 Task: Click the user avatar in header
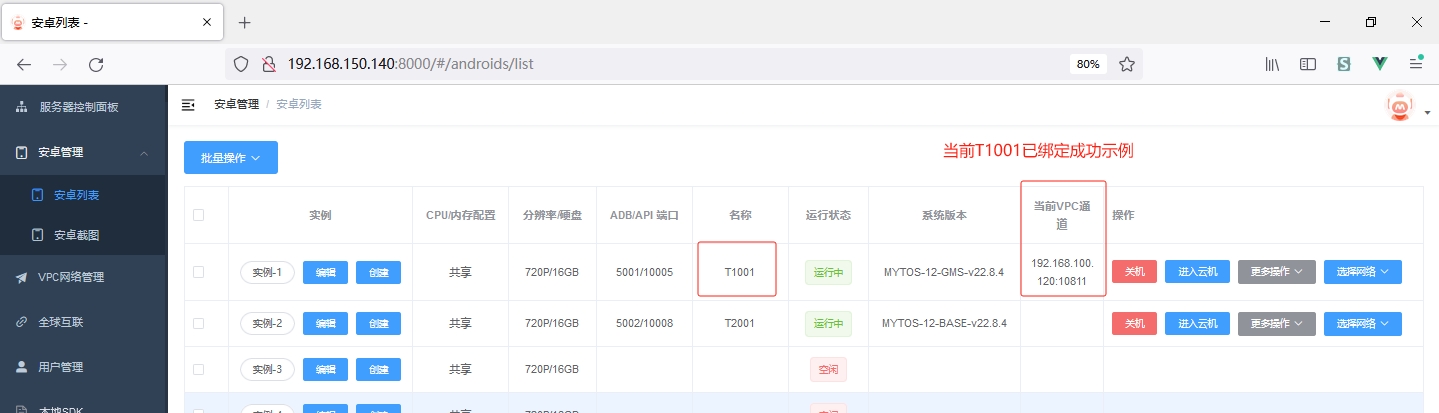pyautogui.click(x=1400, y=106)
